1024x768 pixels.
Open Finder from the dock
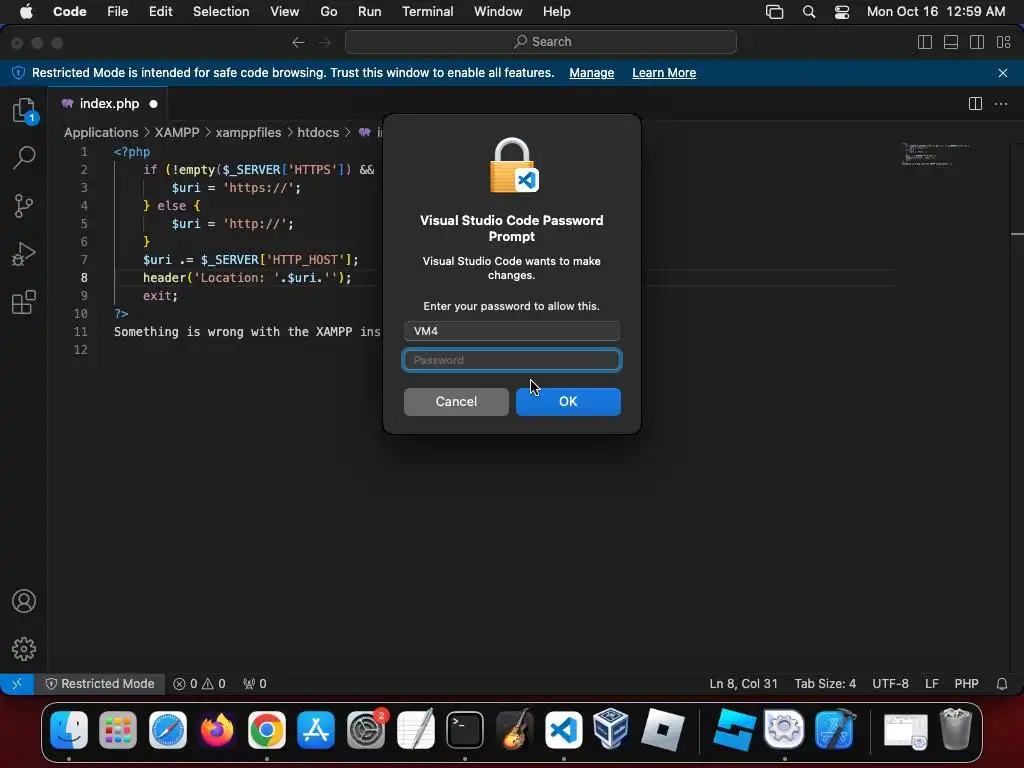coord(69,729)
